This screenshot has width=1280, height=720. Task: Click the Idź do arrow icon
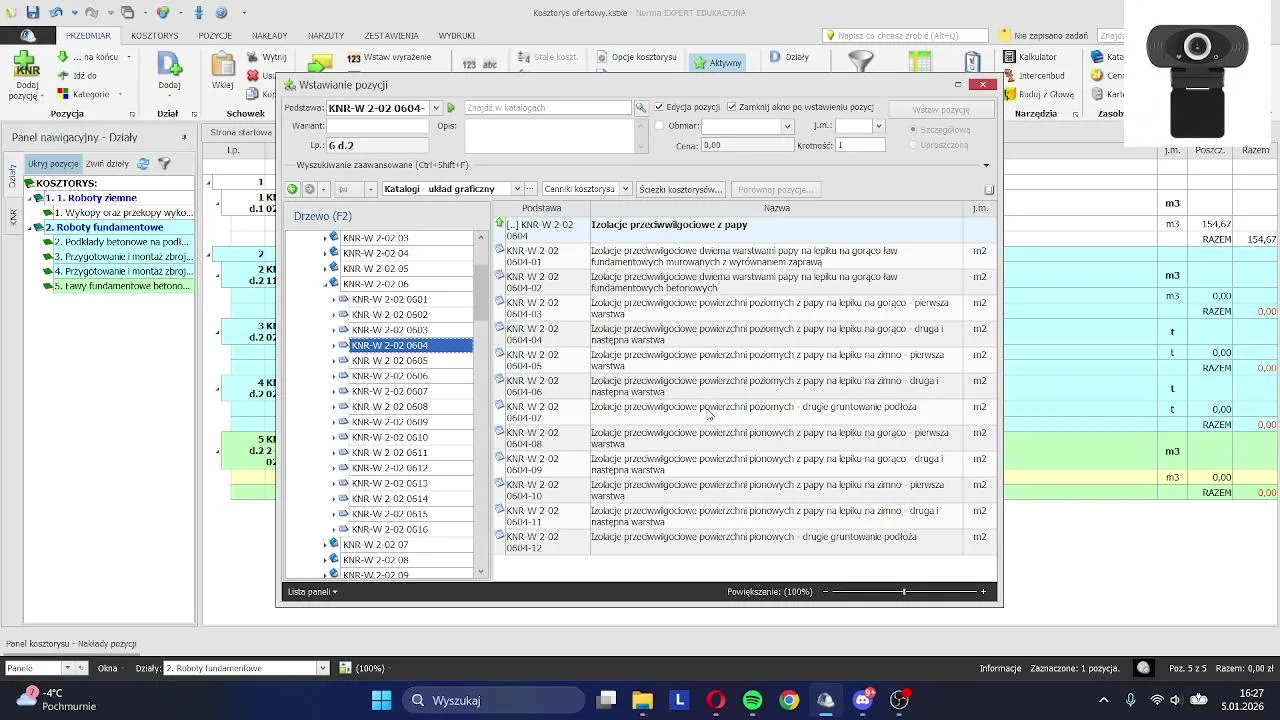pos(62,76)
